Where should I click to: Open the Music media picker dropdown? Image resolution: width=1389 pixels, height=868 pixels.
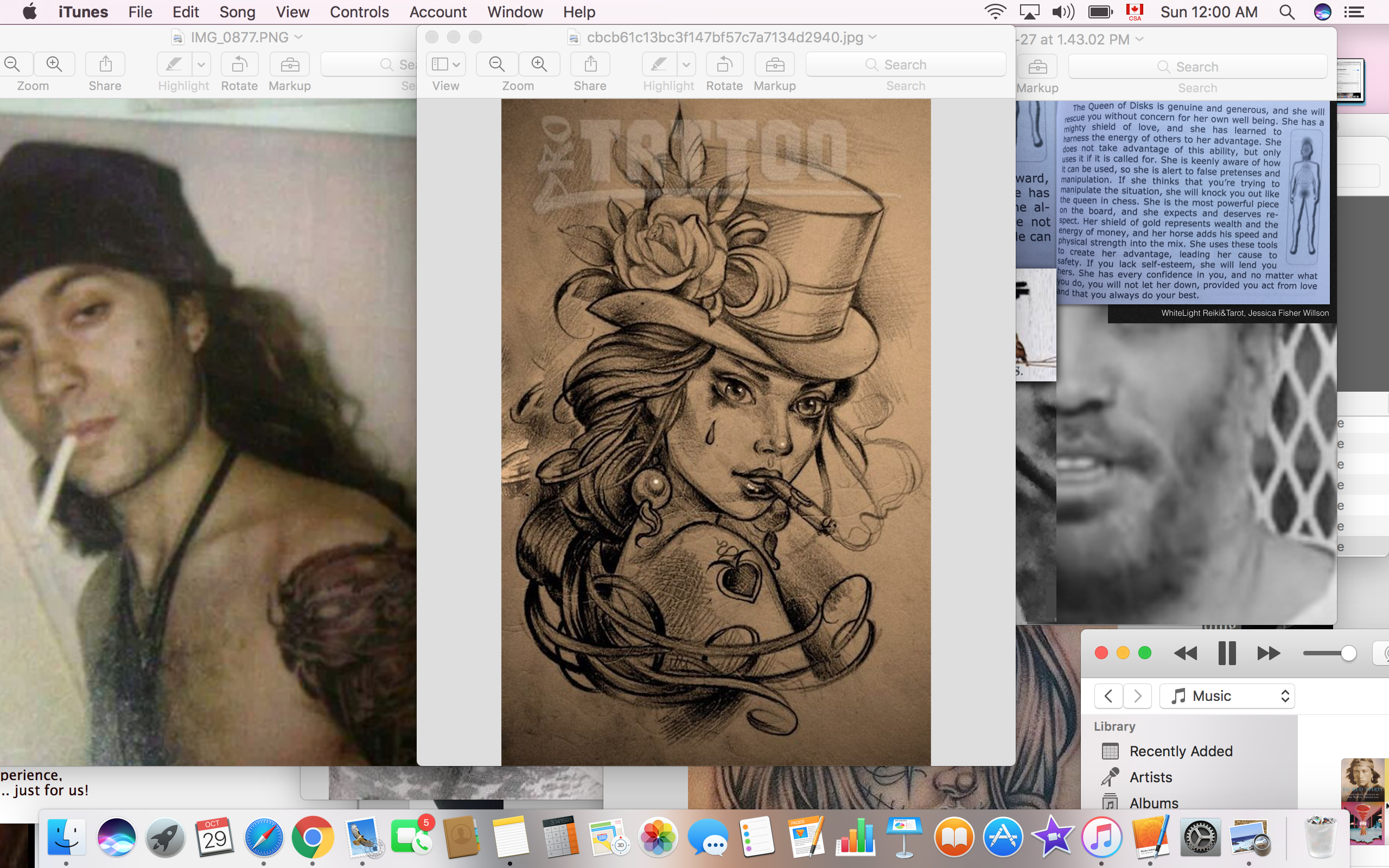(x=1227, y=696)
